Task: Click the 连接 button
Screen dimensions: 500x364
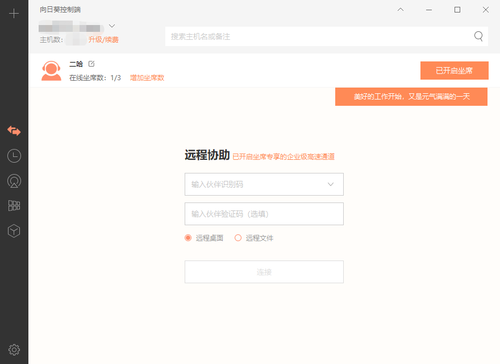Action: pos(264,272)
